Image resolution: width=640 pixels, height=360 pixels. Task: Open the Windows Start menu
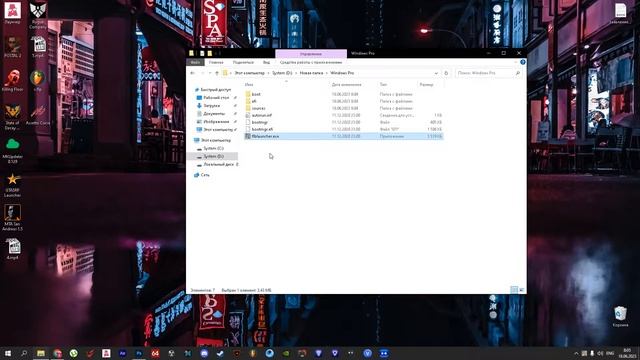[x=8, y=353]
